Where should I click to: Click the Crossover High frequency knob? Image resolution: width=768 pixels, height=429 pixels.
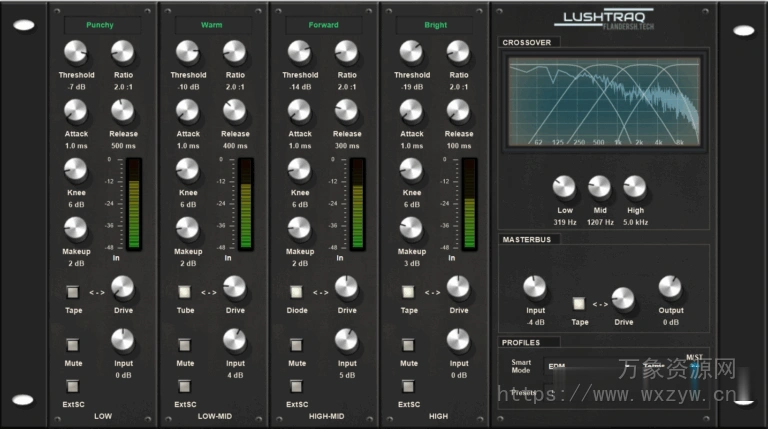click(x=634, y=188)
